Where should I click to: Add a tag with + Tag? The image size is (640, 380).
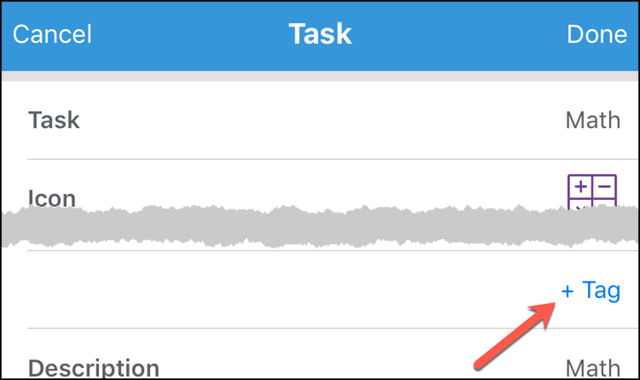coord(591,291)
